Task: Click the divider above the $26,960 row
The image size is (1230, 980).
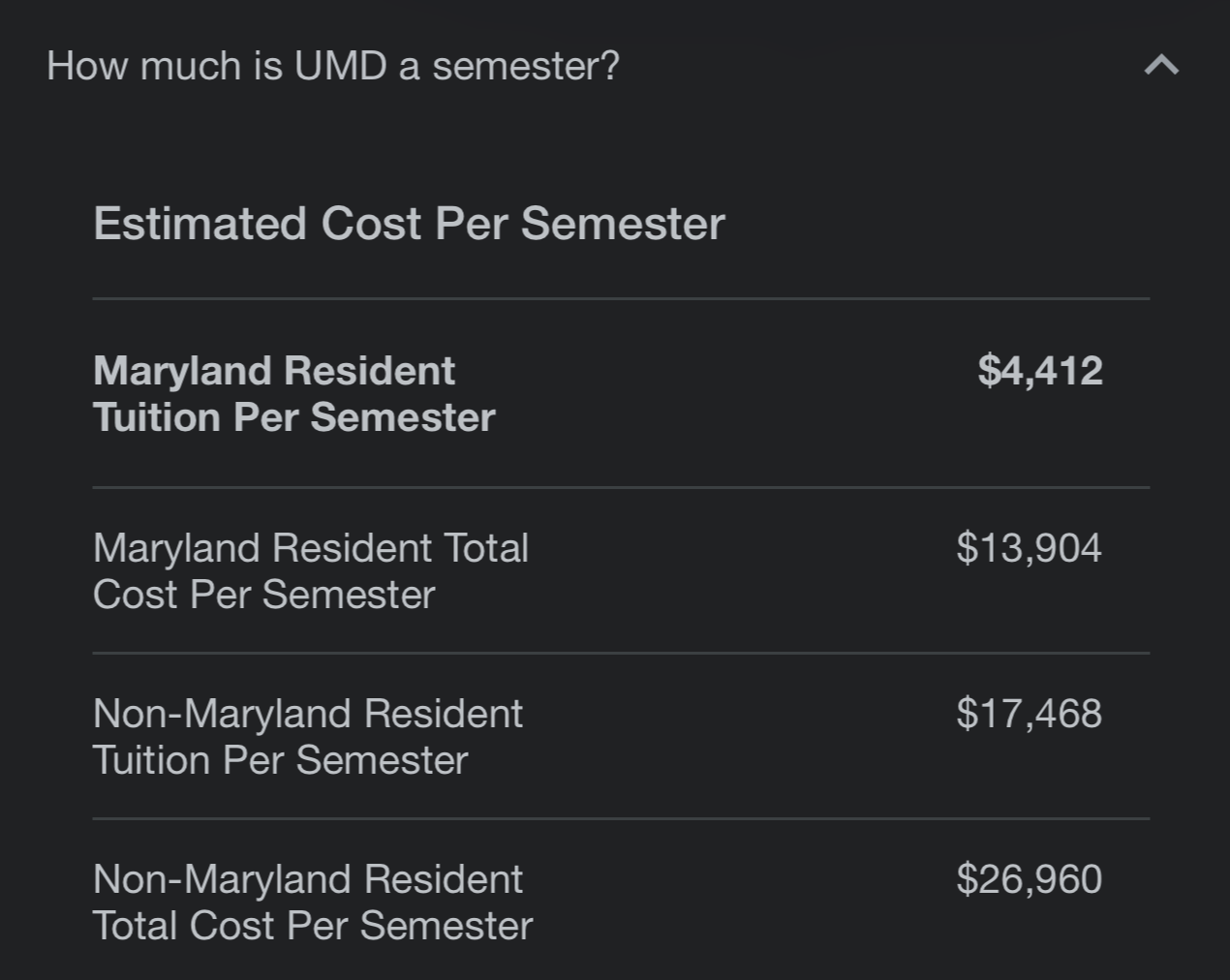Action: [x=620, y=819]
